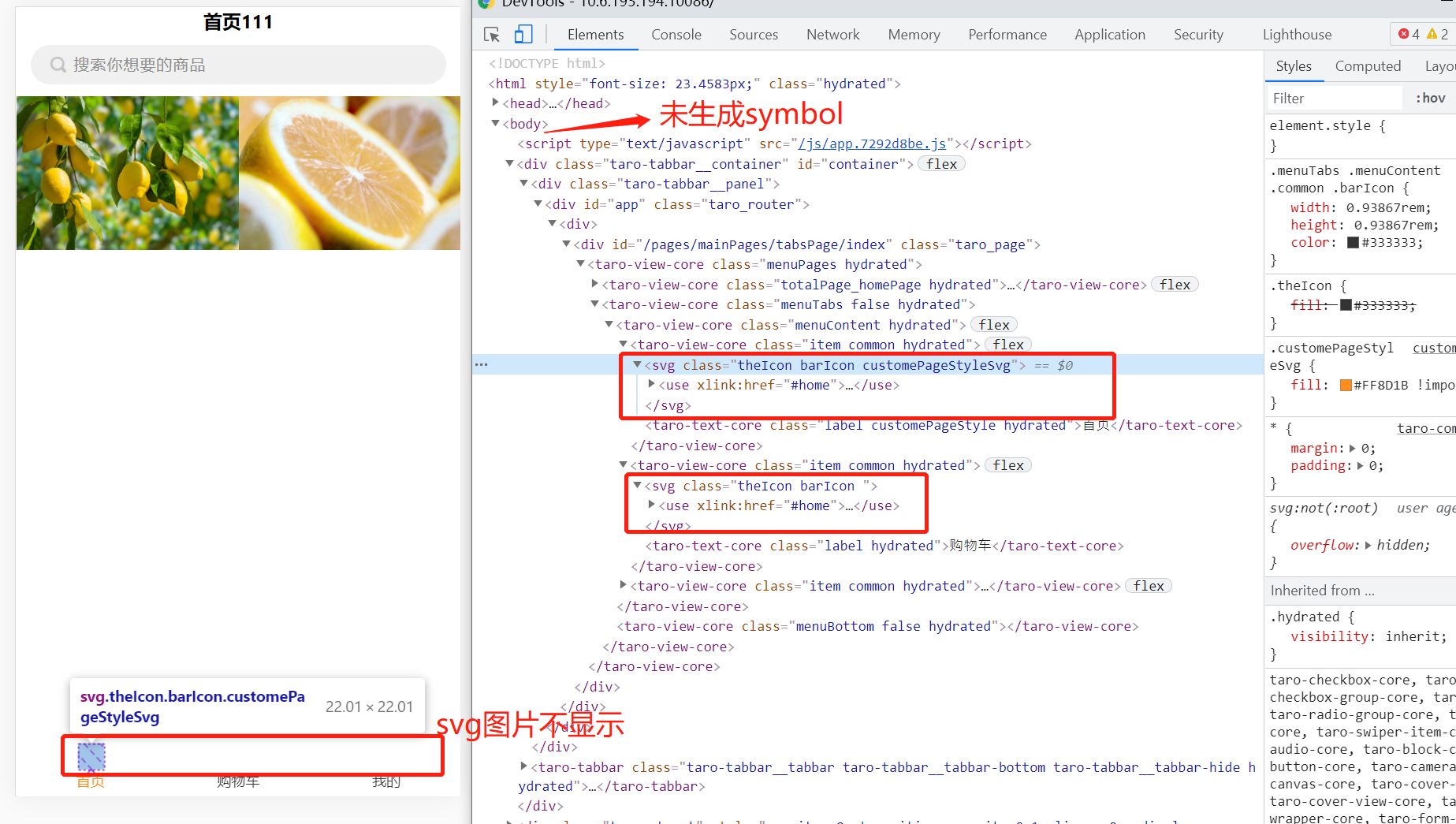Expand the use xlink:href home node

click(x=650, y=385)
